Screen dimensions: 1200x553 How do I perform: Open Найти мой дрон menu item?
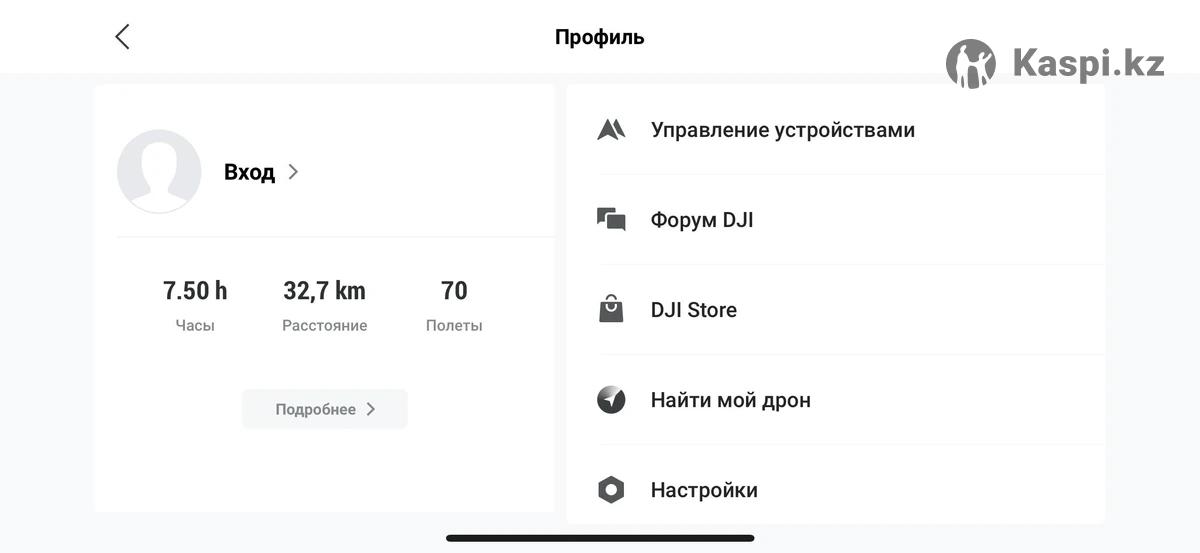(x=730, y=400)
